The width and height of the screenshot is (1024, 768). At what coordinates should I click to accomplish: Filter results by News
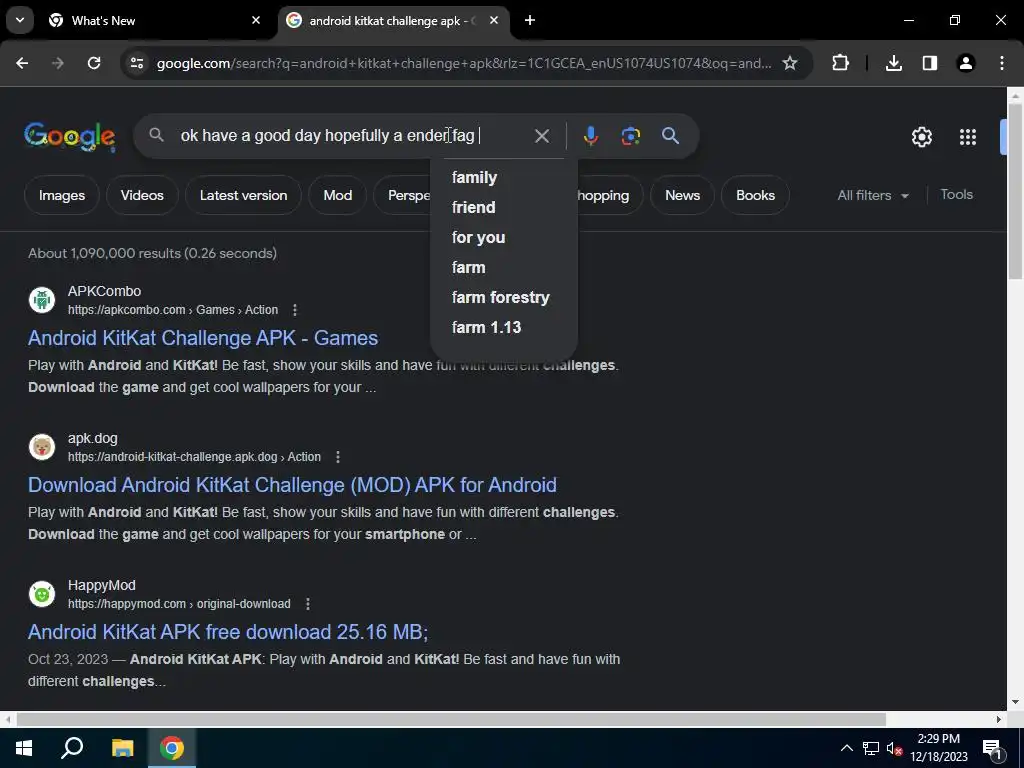(682, 195)
